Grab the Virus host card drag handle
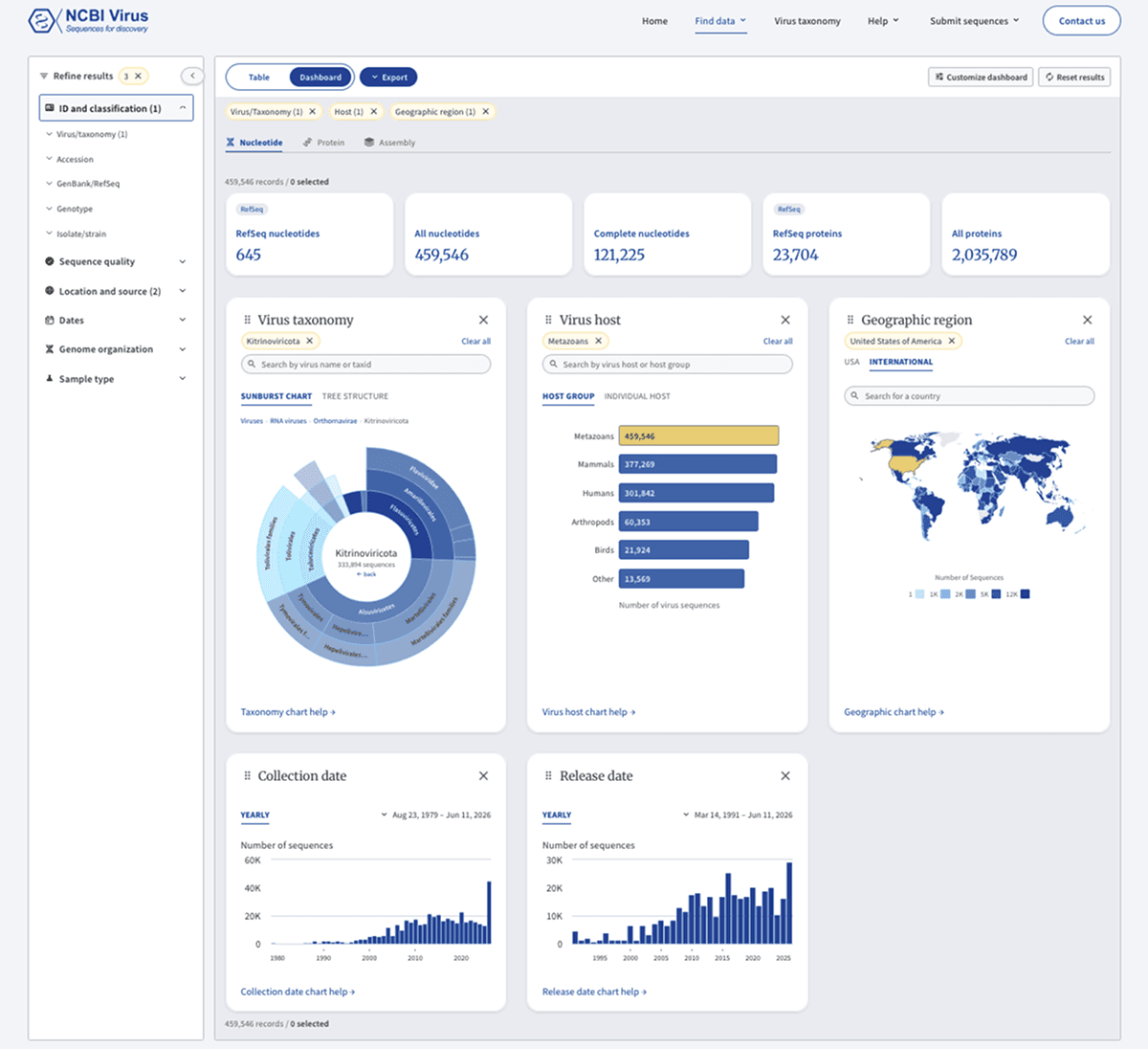The height and width of the screenshot is (1049, 1148). 548,320
